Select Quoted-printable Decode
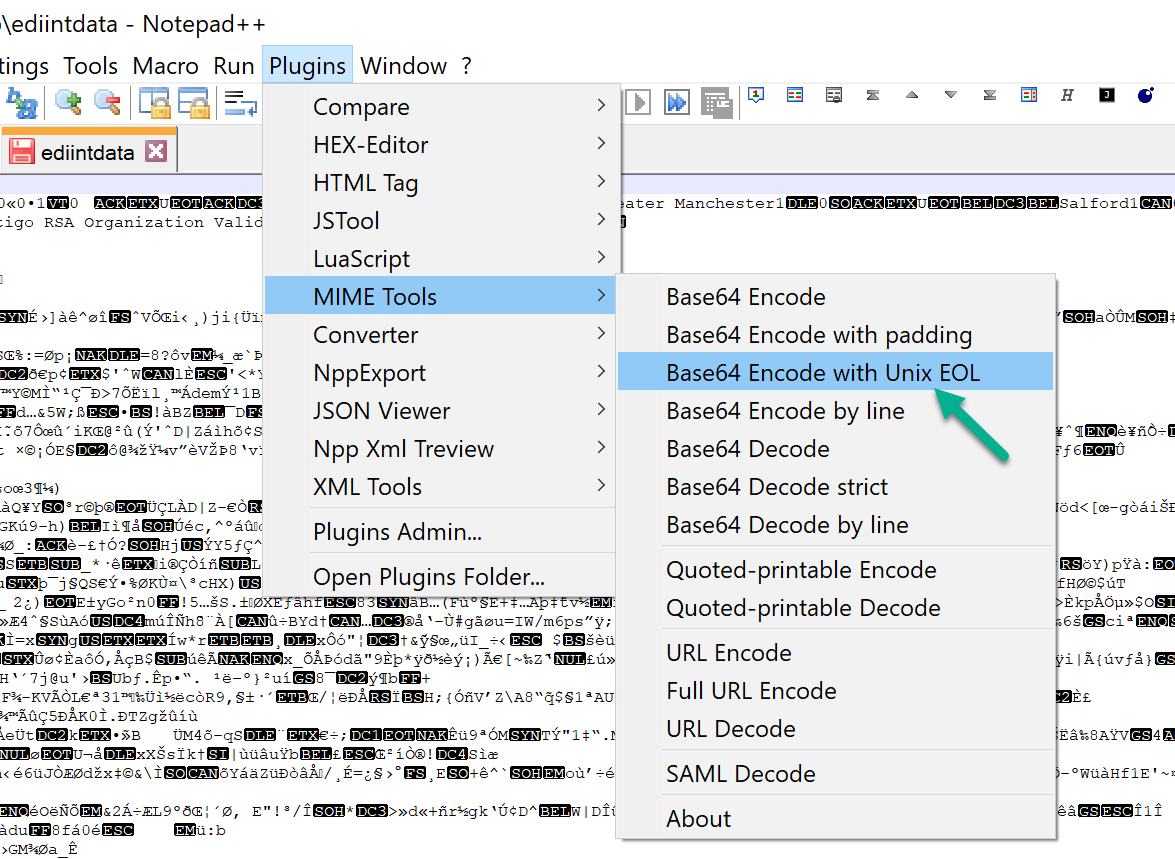The height and width of the screenshot is (859, 1175). pos(803,608)
